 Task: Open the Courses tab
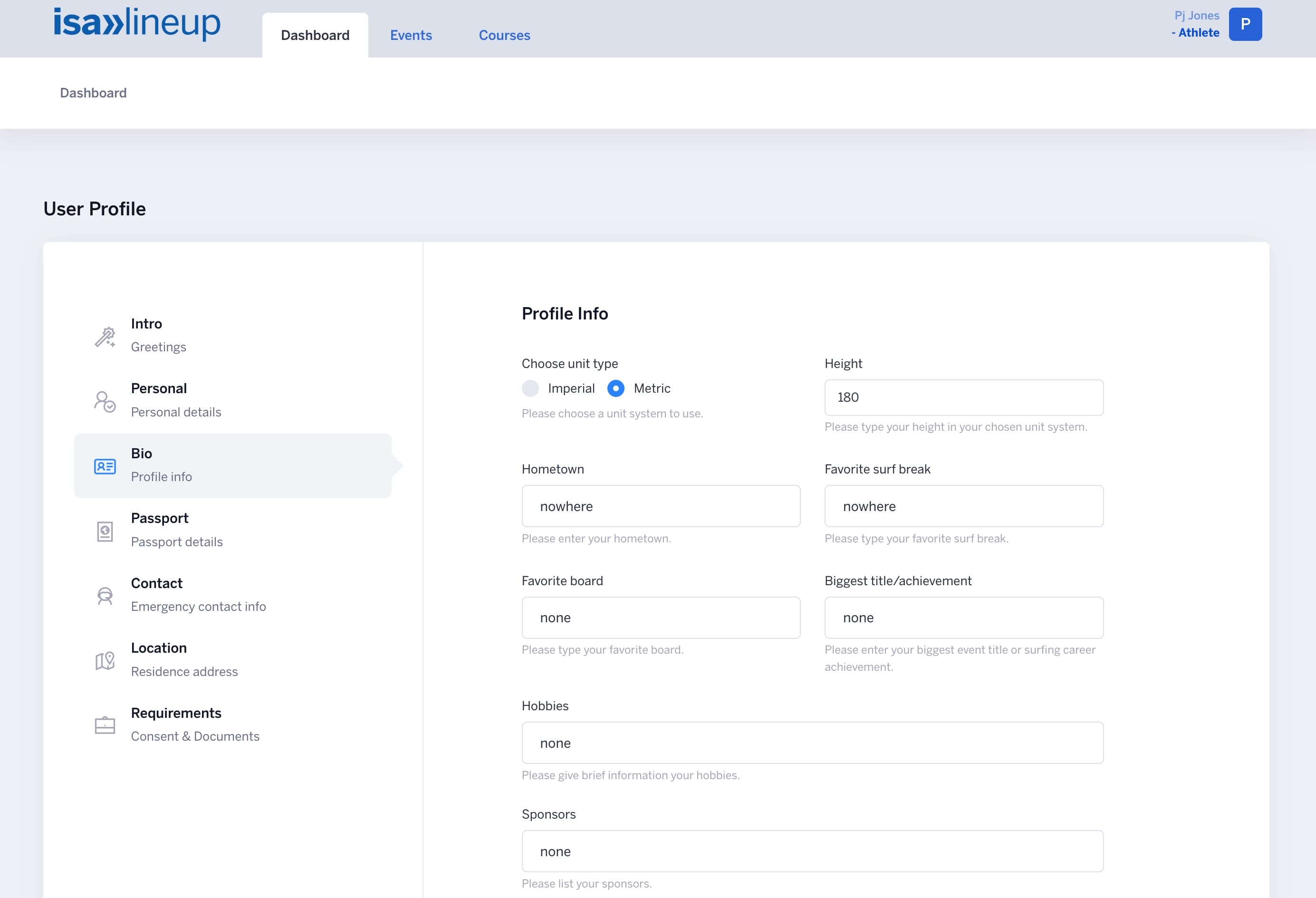point(505,35)
